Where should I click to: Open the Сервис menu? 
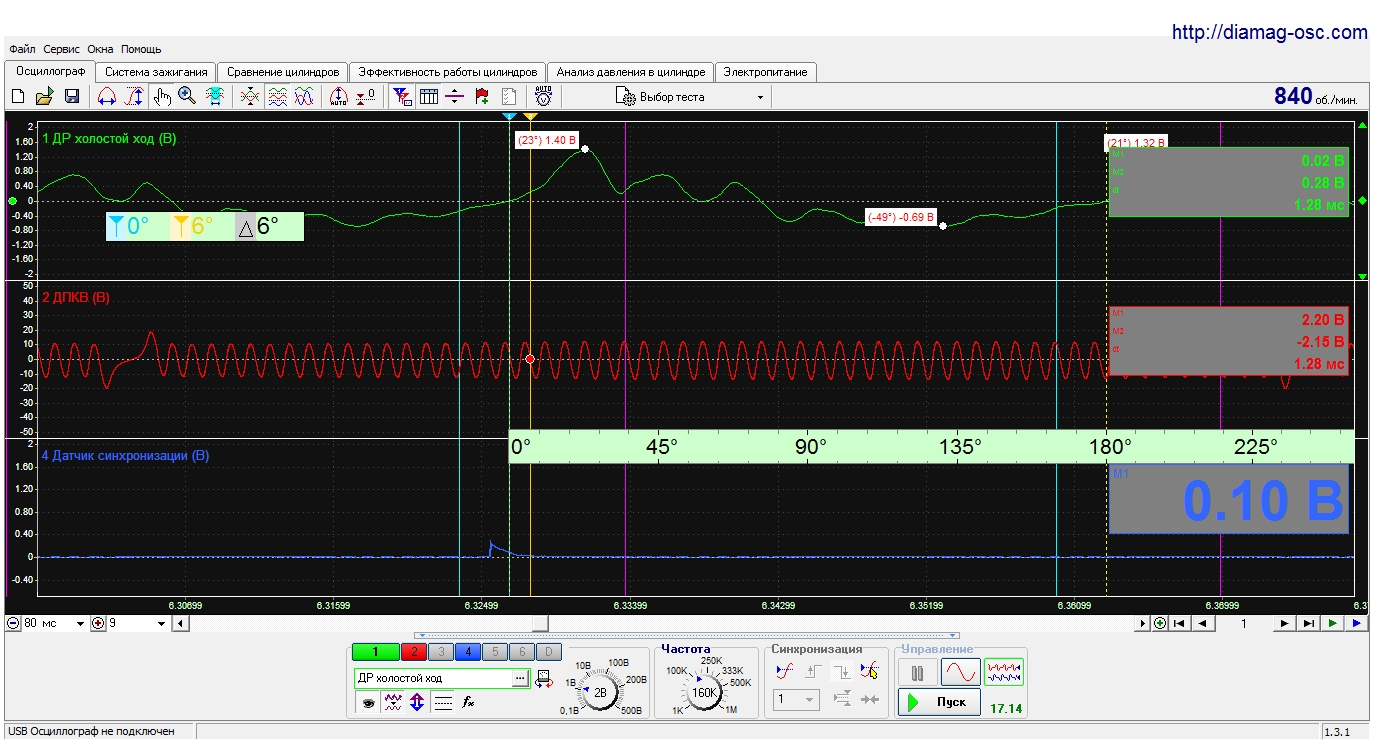[x=62, y=49]
